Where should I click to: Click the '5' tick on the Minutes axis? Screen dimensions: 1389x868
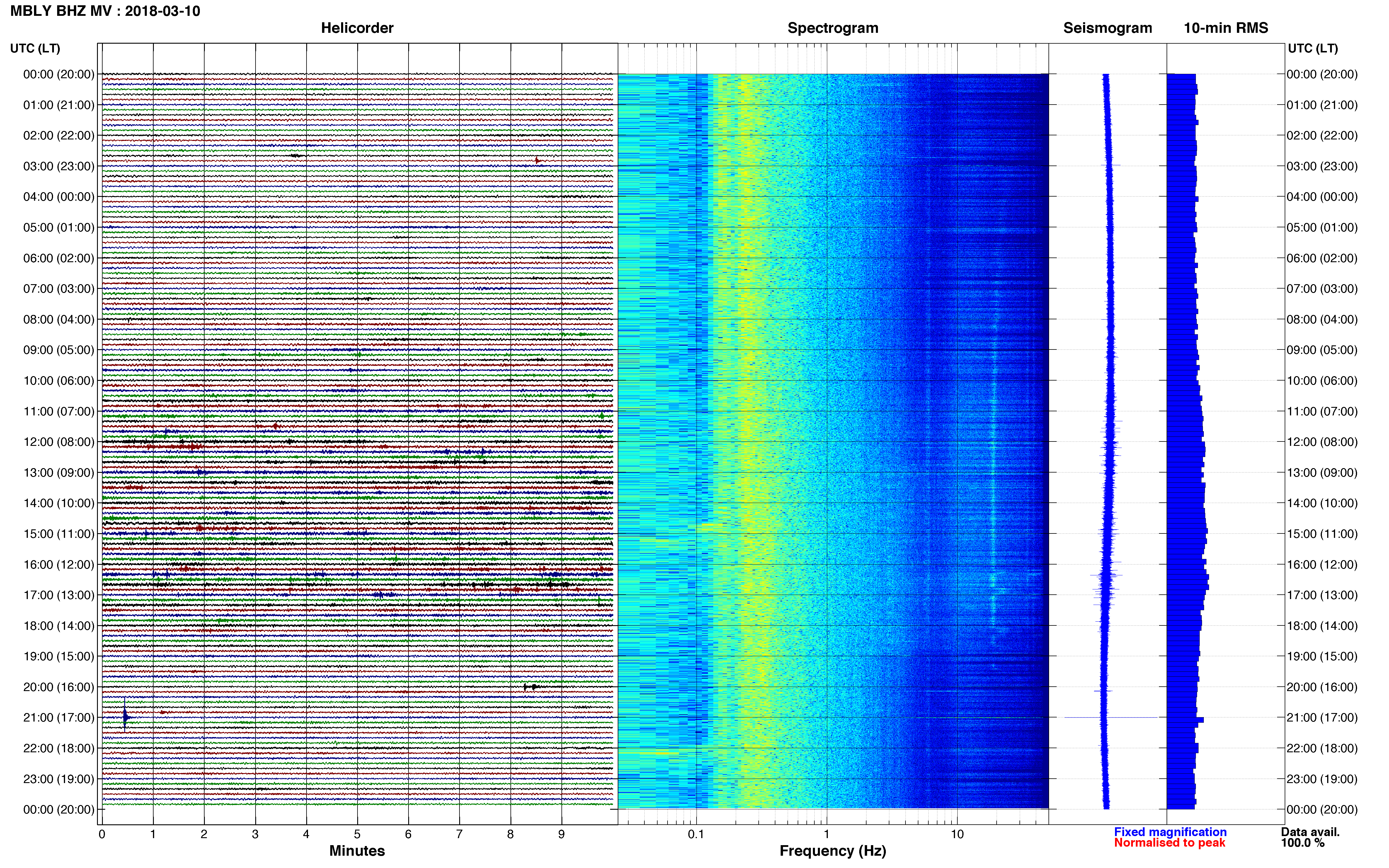[x=357, y=835]
